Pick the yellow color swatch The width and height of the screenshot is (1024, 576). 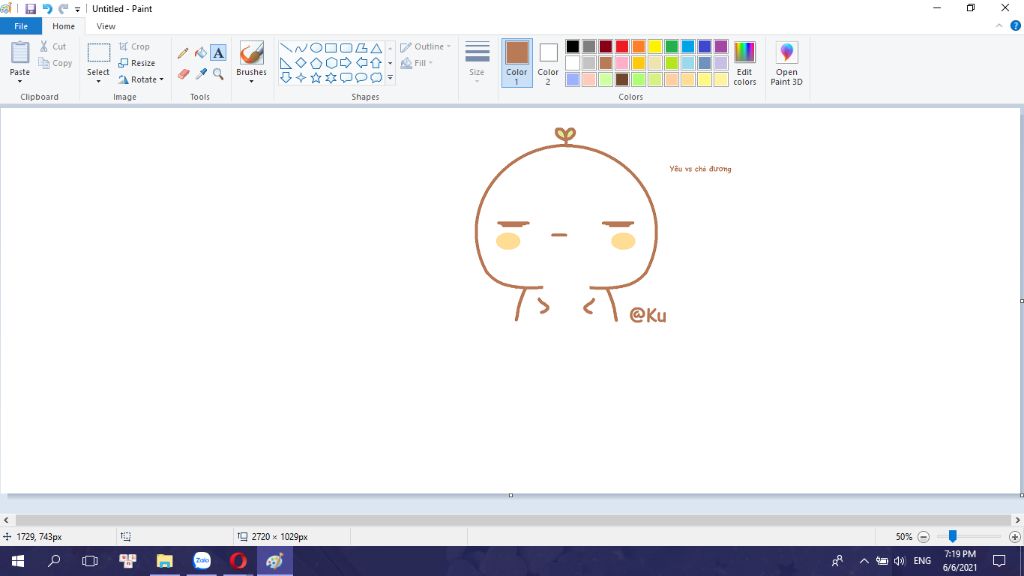655,46
